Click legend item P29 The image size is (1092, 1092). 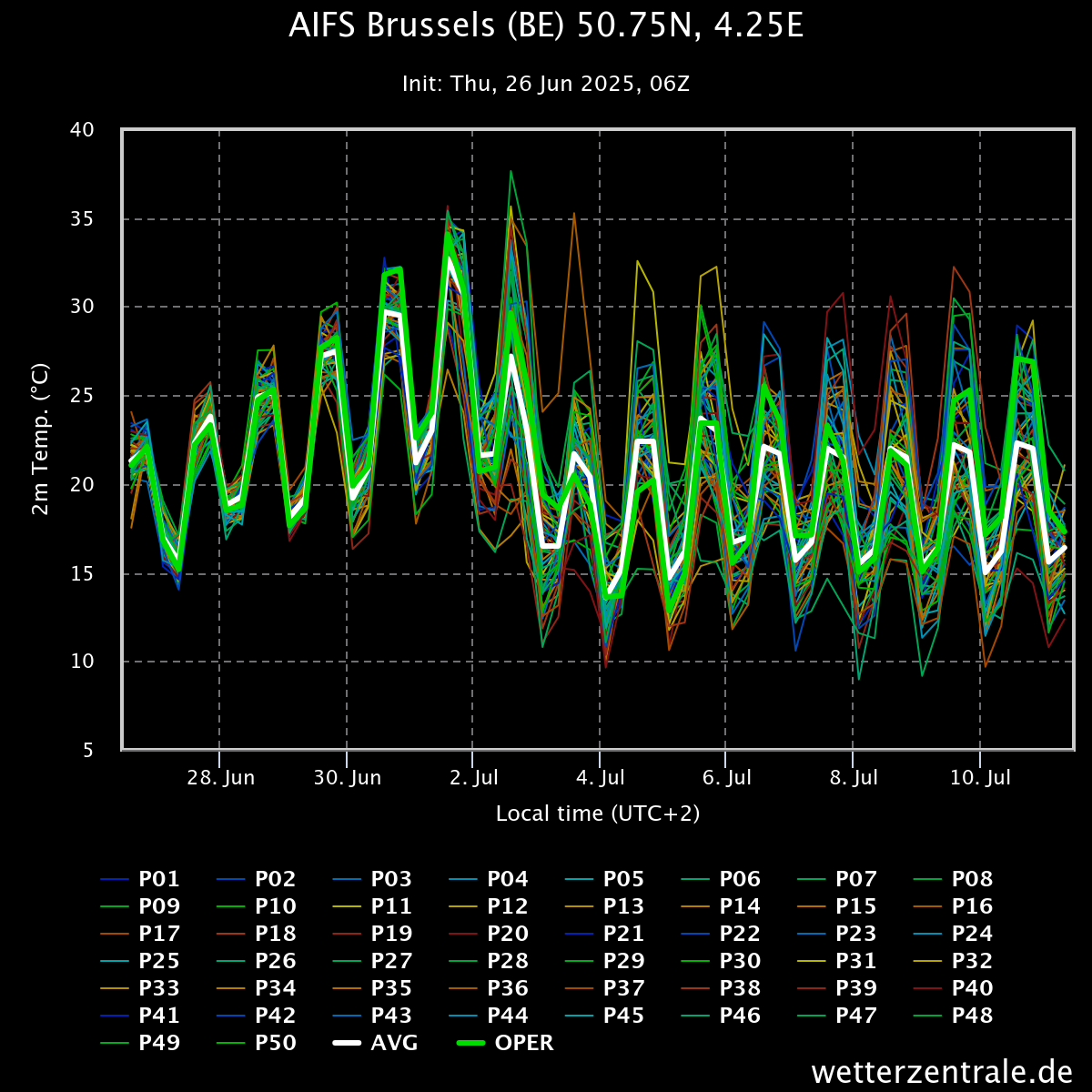[605, 961]
